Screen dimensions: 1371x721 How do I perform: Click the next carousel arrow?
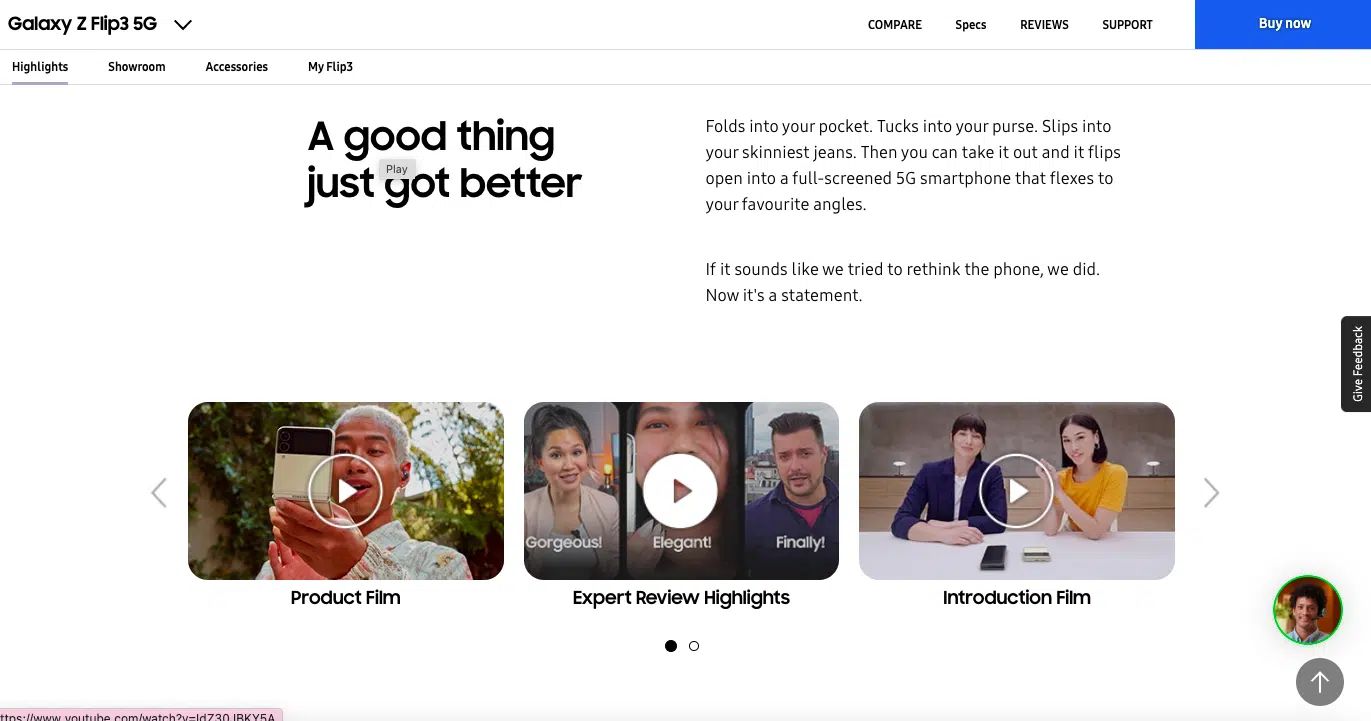[x=1211, y=492]
